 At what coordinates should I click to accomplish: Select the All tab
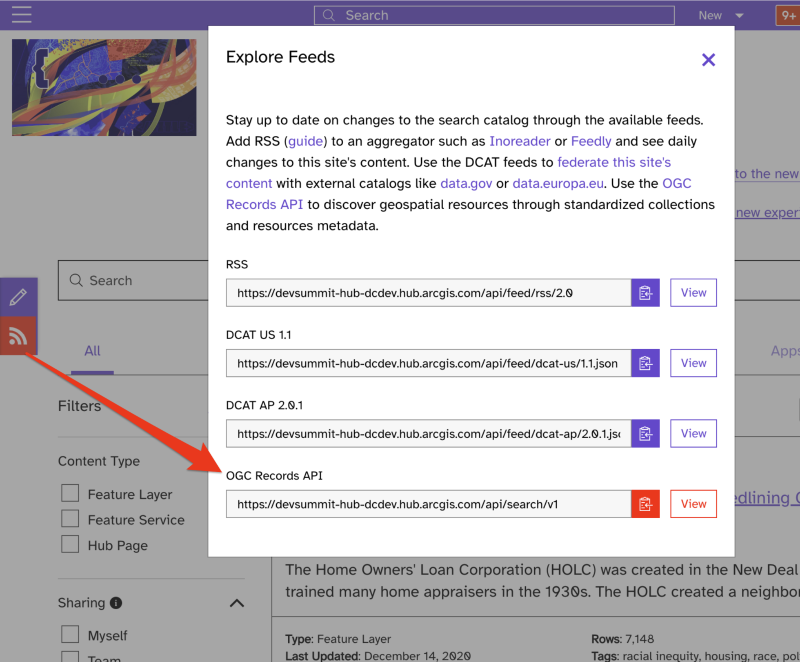click(92, 351)
